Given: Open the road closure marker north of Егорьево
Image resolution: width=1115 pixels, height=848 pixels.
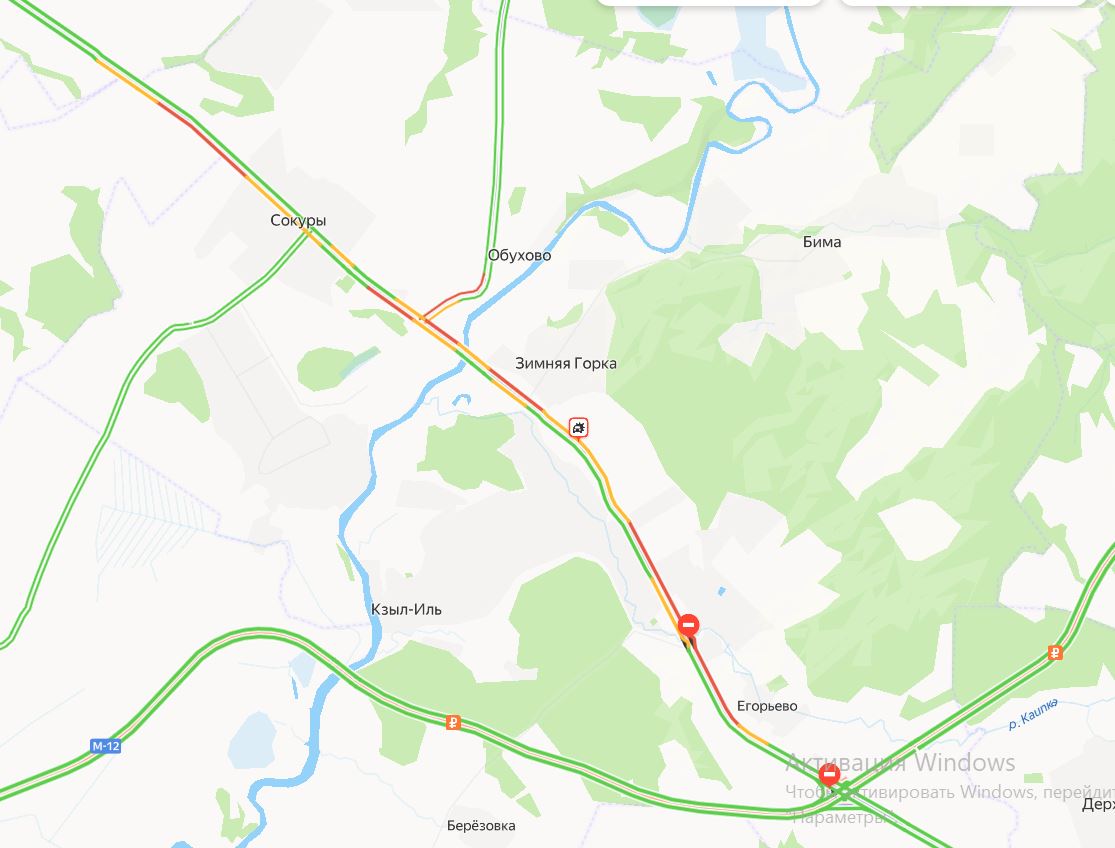Looking at the screenshot, I should (x=688, y=626).
